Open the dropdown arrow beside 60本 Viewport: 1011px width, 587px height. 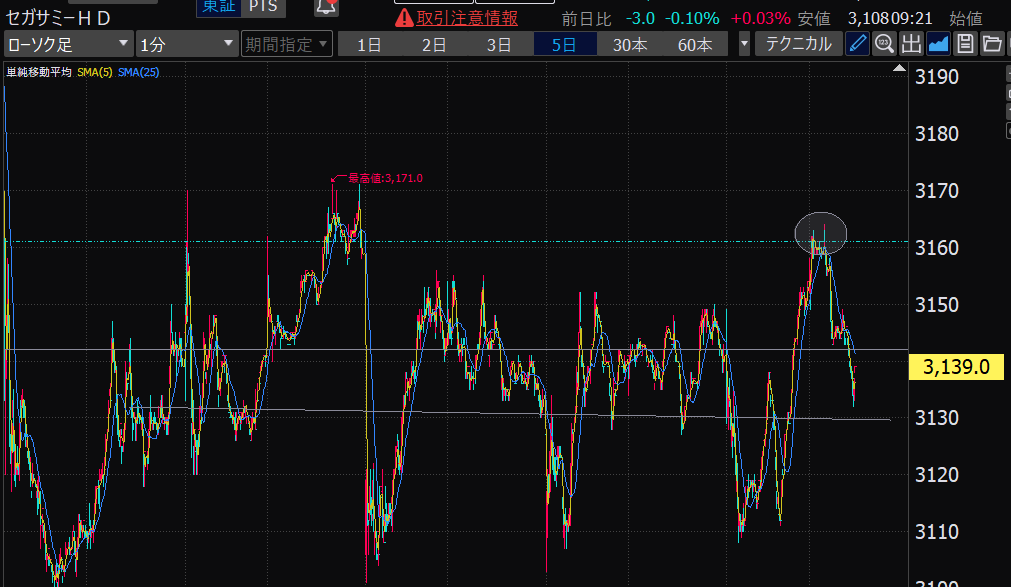pyautogui.click(x=744, y=44)
